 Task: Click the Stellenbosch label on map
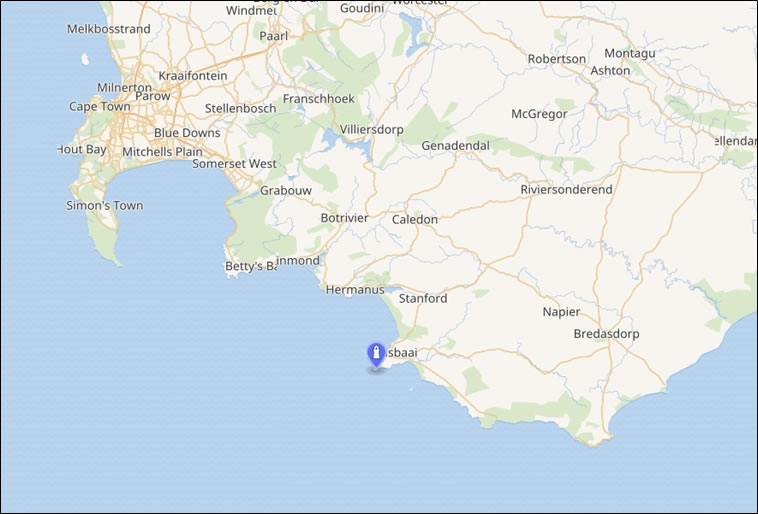(x=240, y=108)
